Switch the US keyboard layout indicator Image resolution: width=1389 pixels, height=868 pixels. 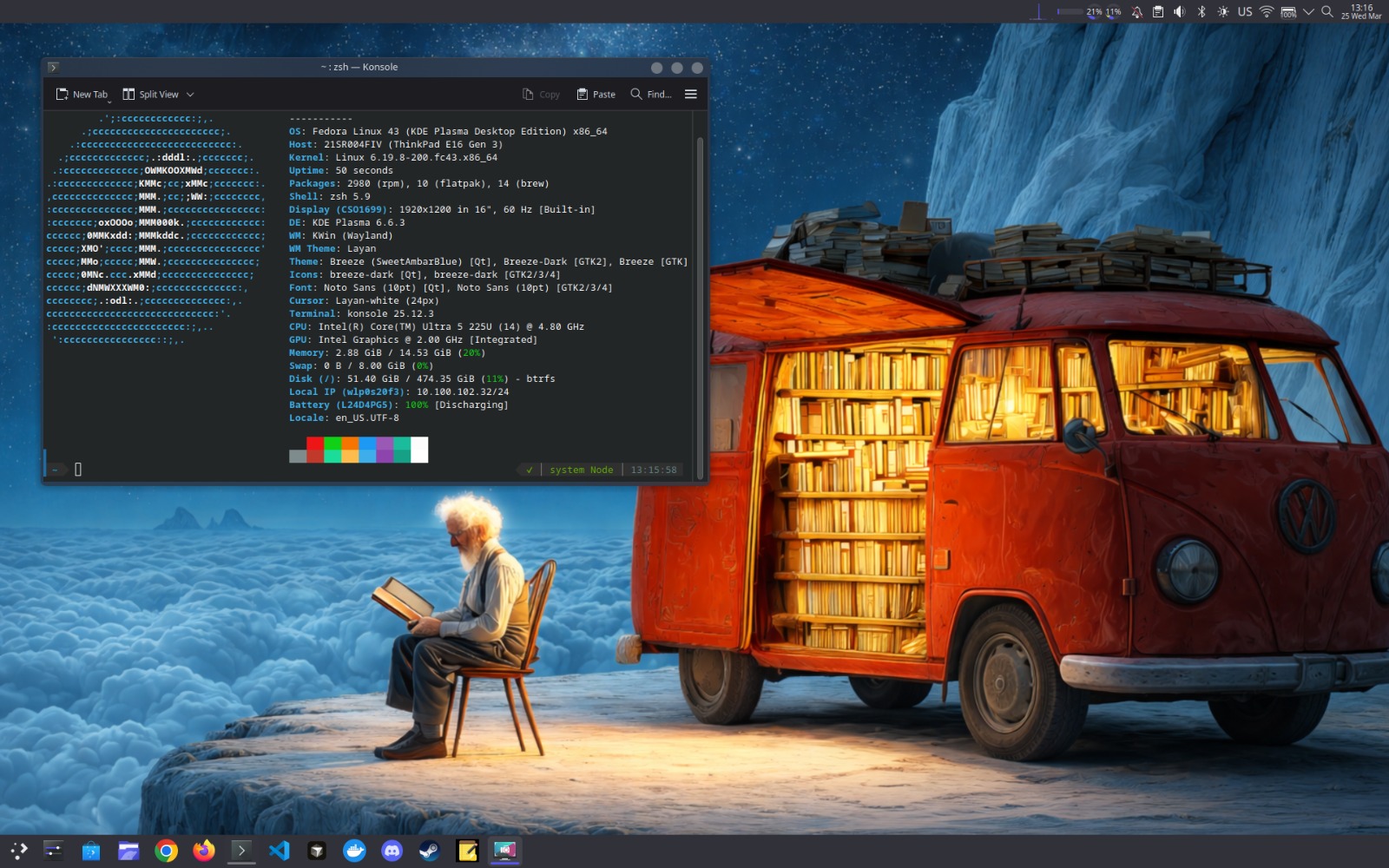tap(1245, 12)
